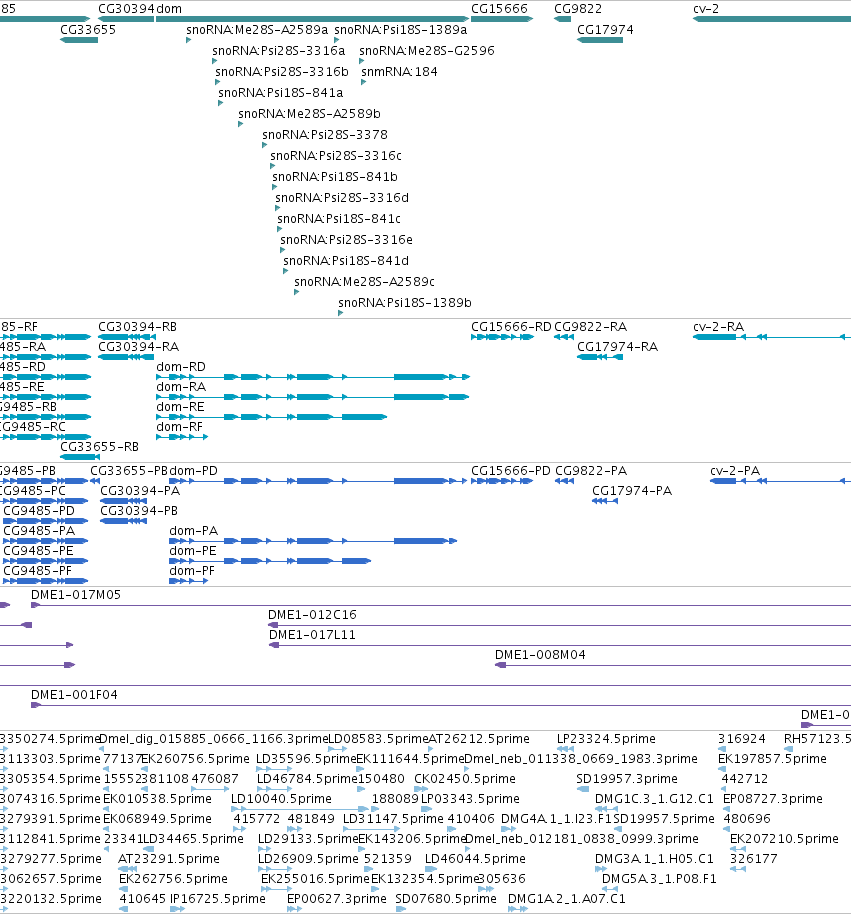This screenshot has width=851, height=914.
Task: Select the CG17974-RA transcript label
Action: click(x=617, y=347)
